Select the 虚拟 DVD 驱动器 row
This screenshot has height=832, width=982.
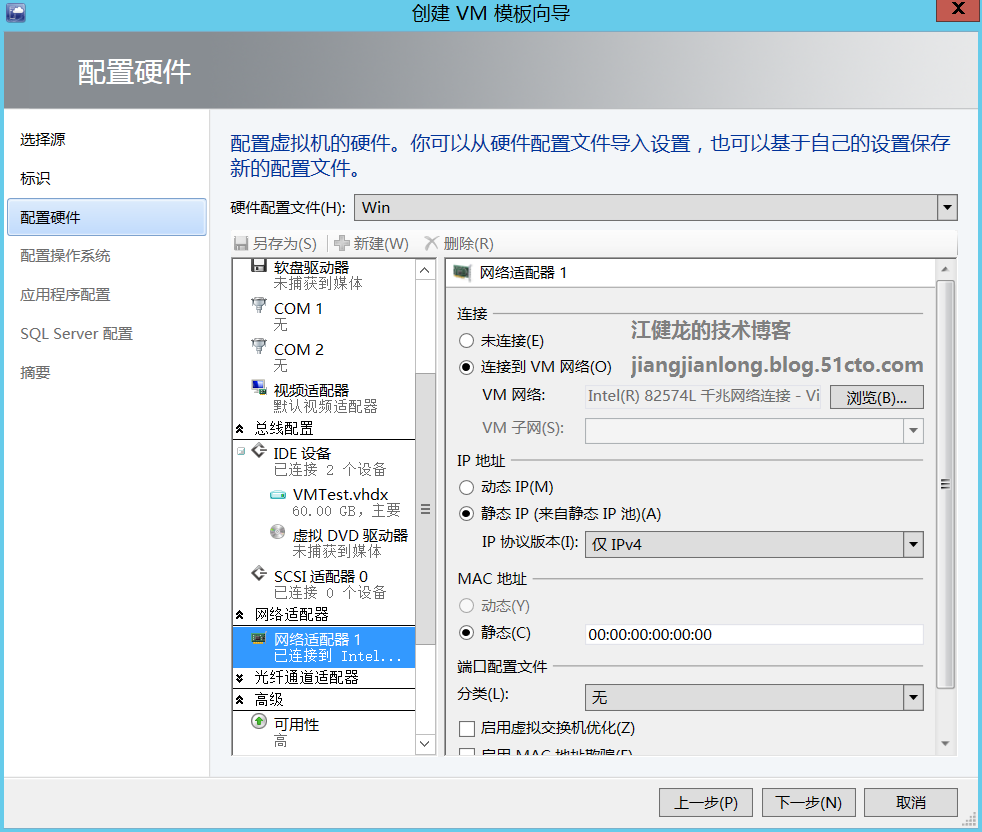point(324,543)
